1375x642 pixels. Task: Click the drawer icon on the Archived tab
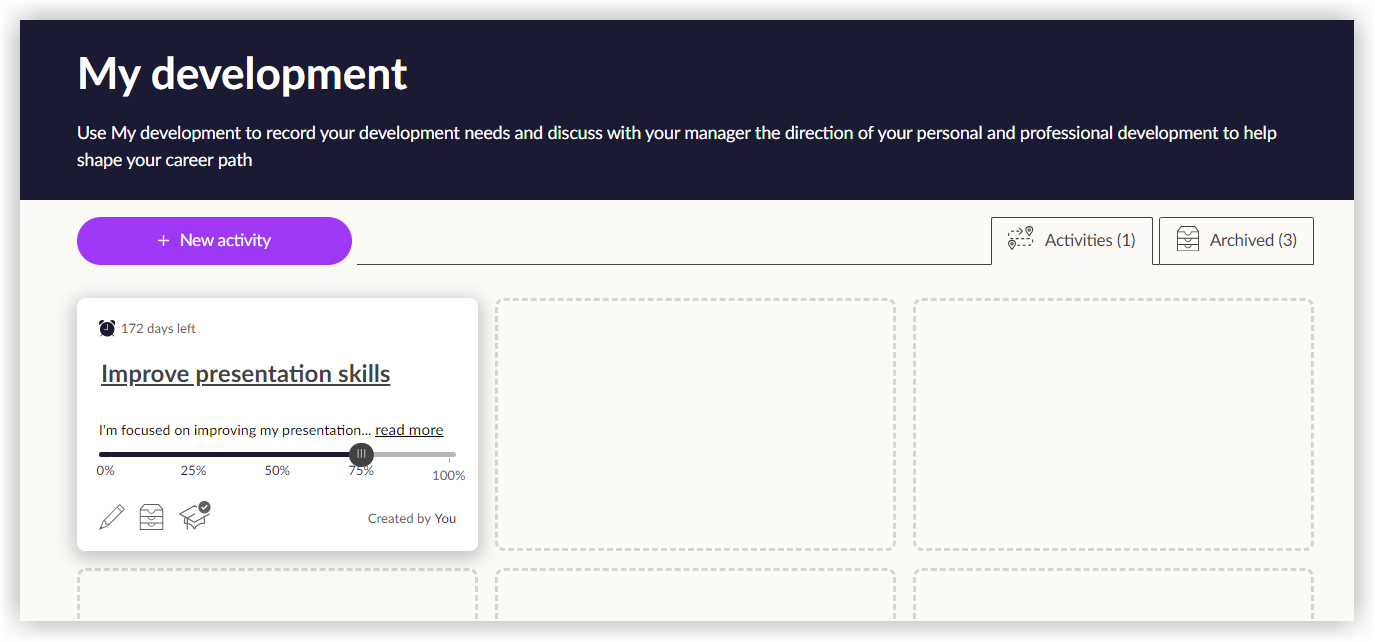pos(1187,239)
